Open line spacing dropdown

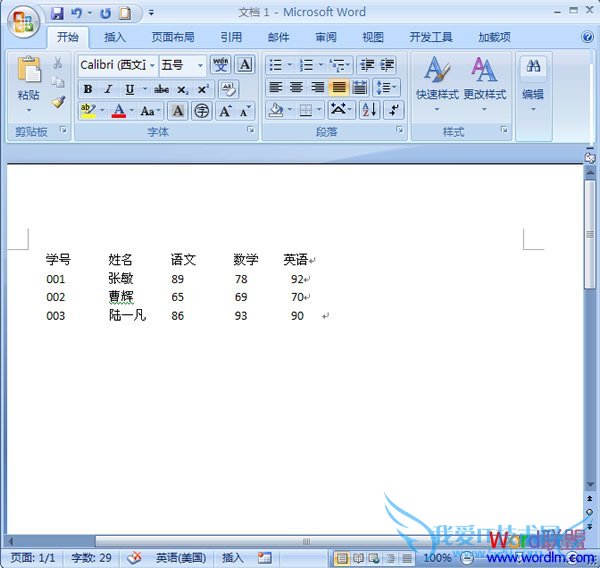click(386, 87)
